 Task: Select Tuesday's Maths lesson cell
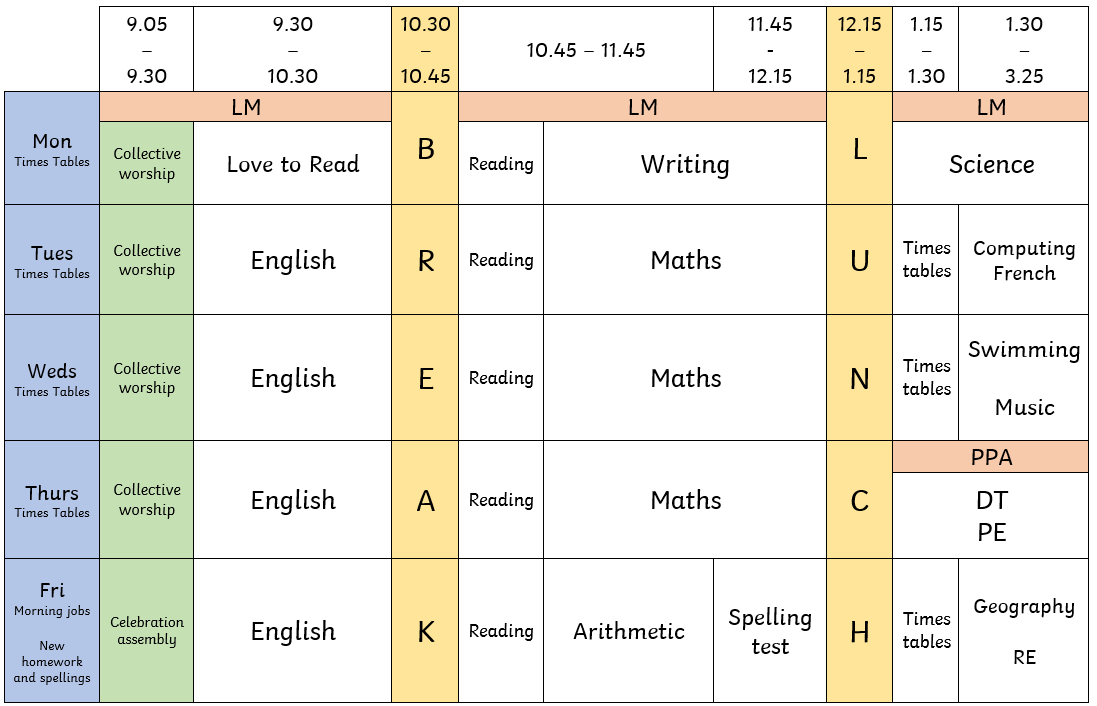pyautogui.click(x=685, y=260)
